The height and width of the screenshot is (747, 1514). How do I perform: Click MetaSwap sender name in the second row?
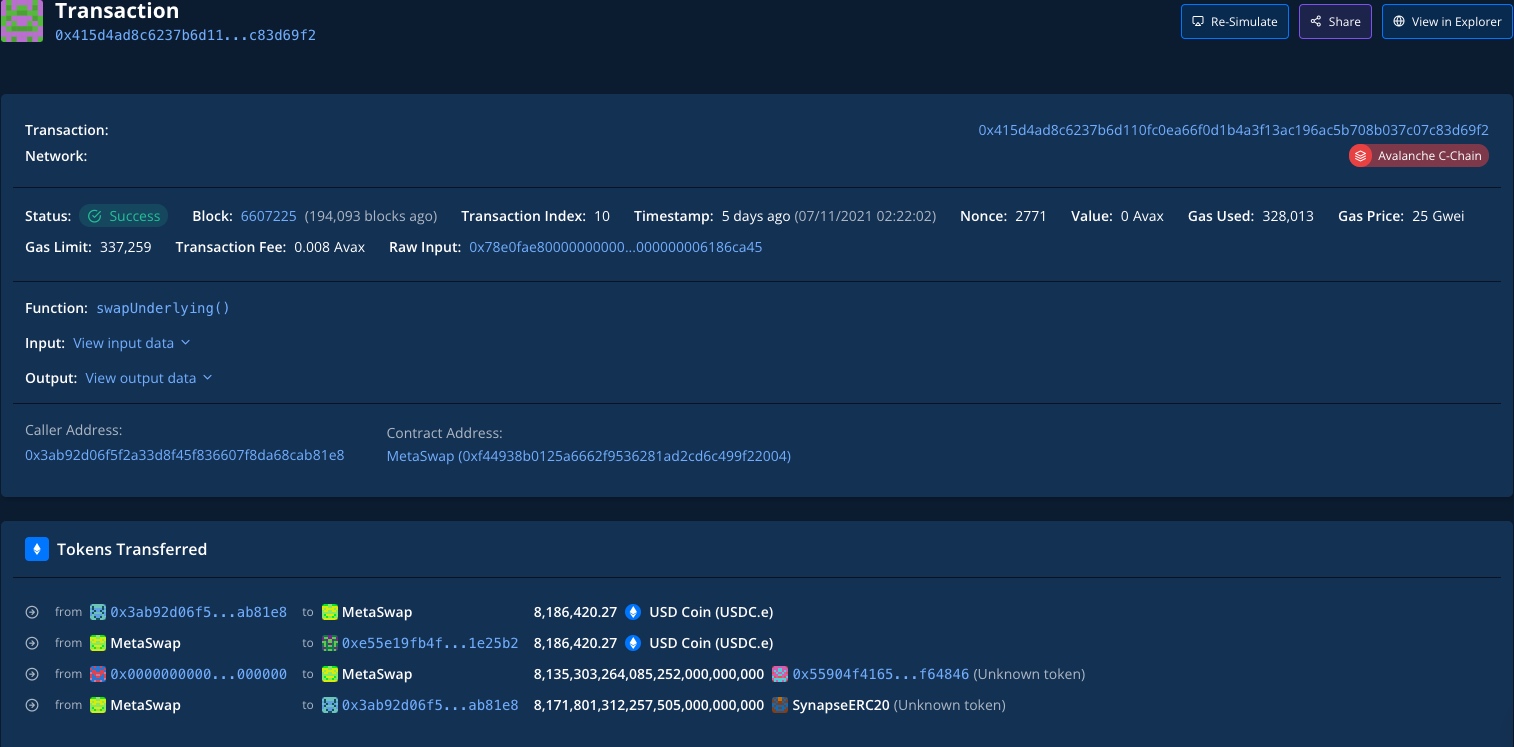click(x=145, y=643)
